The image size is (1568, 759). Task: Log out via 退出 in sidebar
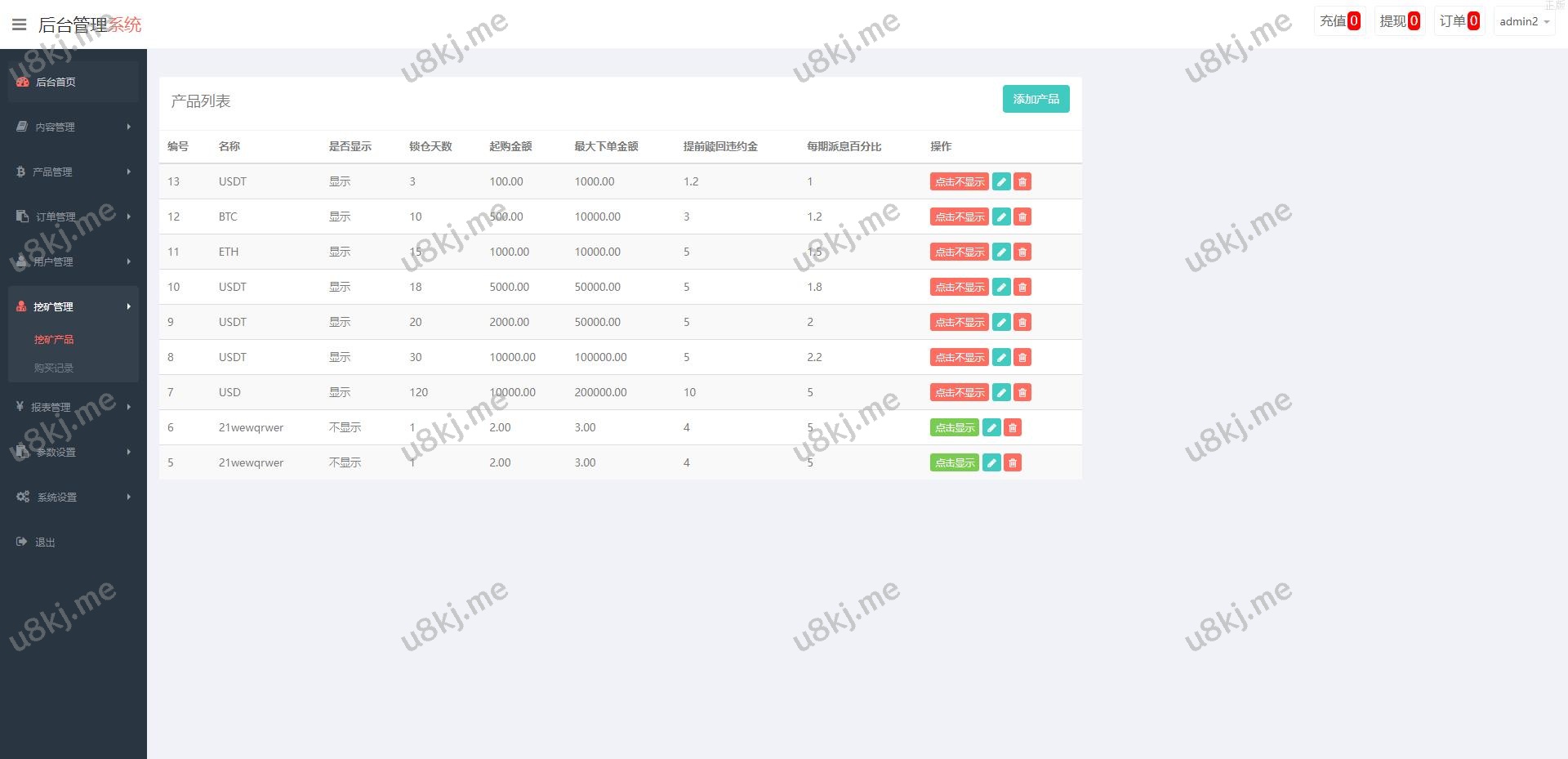pyautogui.click(x=45, y=542)
